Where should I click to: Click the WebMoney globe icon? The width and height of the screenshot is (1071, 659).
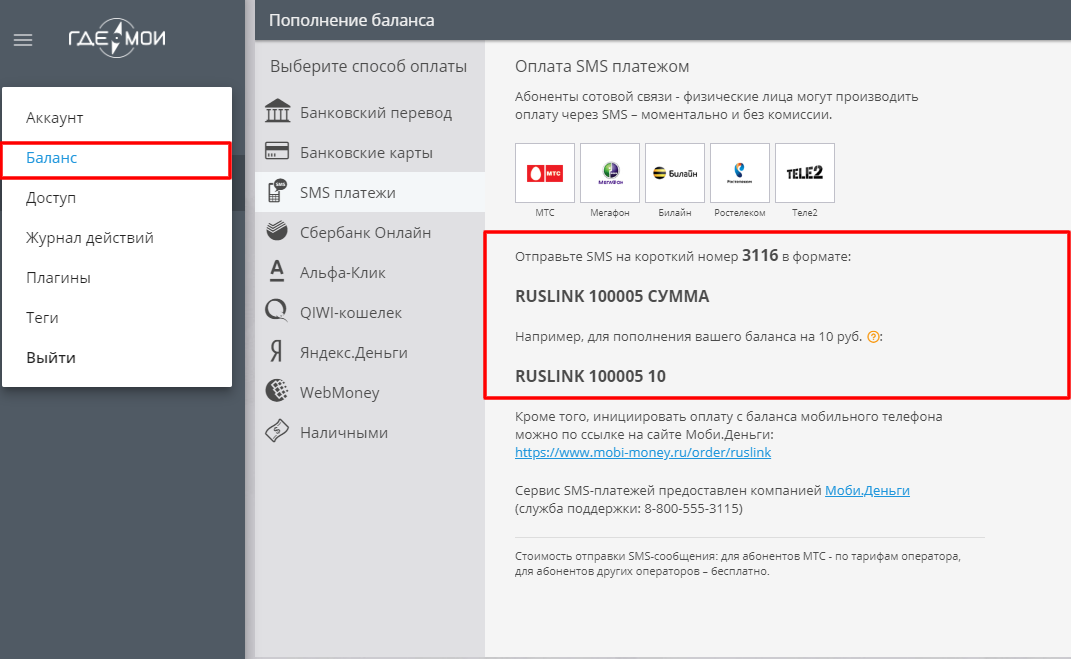tap(277, 391)
